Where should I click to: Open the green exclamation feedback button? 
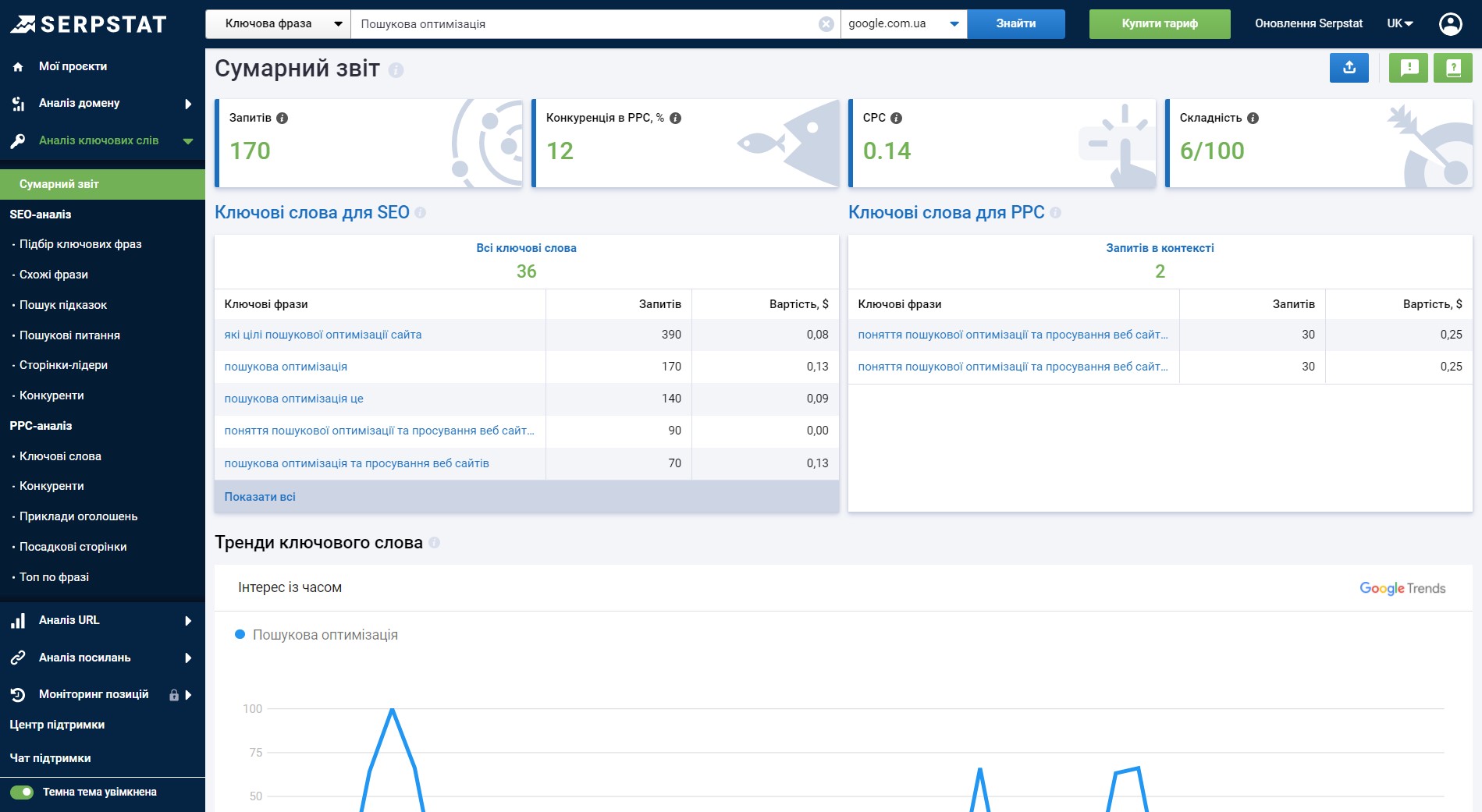tap(1409, 68)
